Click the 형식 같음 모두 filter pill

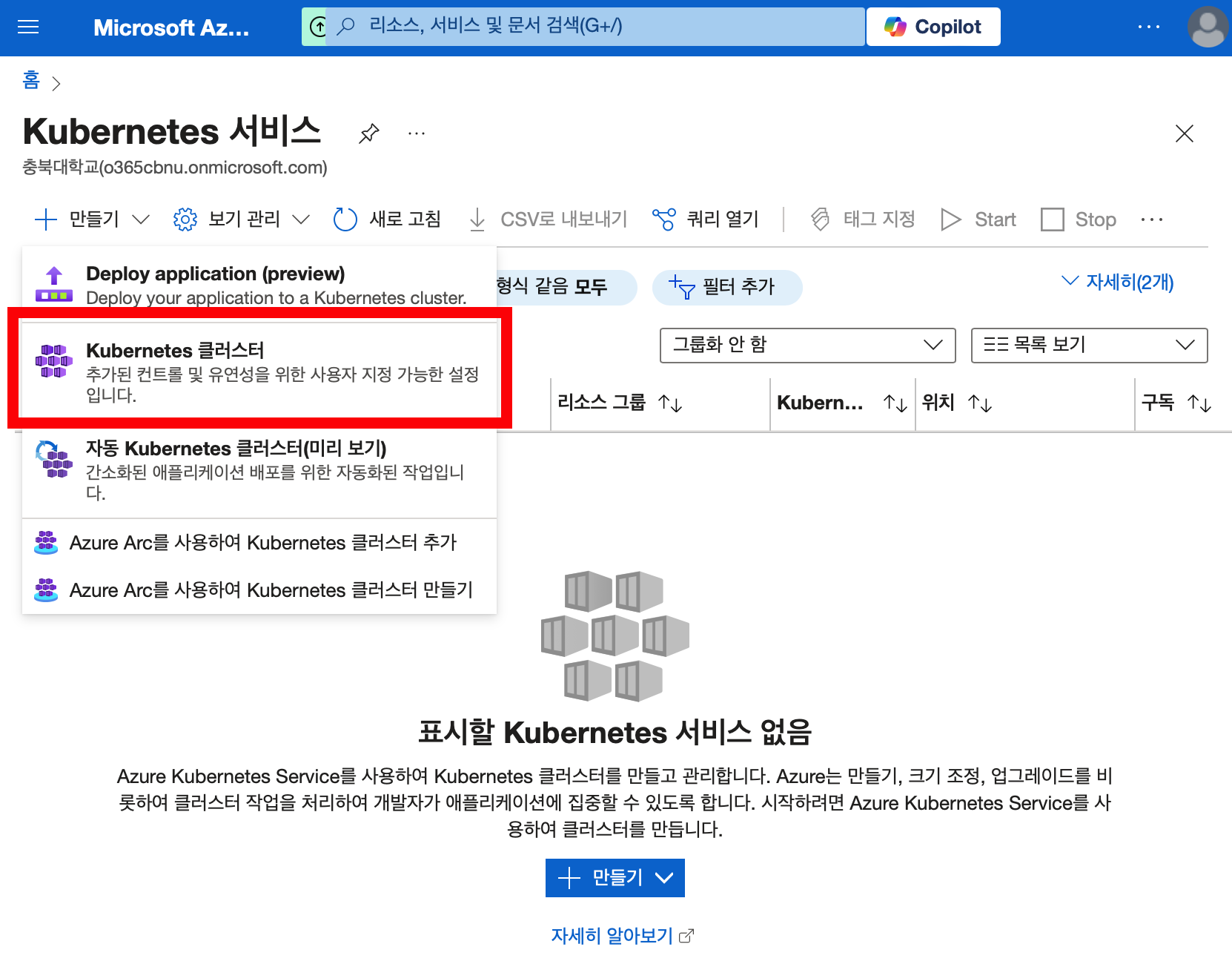[x=565, y=287]
